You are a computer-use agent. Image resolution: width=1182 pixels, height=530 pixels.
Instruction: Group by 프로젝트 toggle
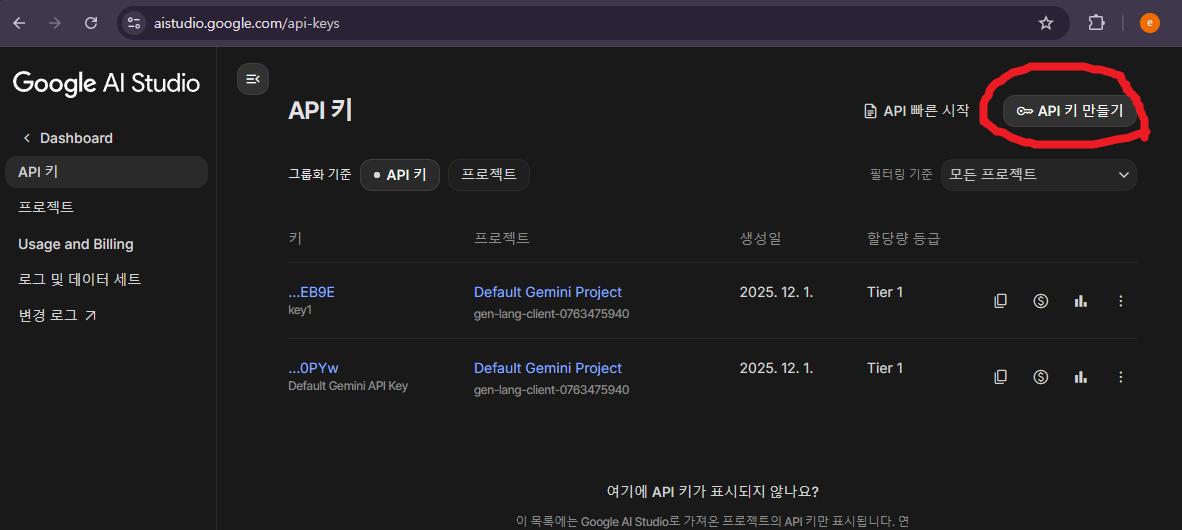point(488,175)
